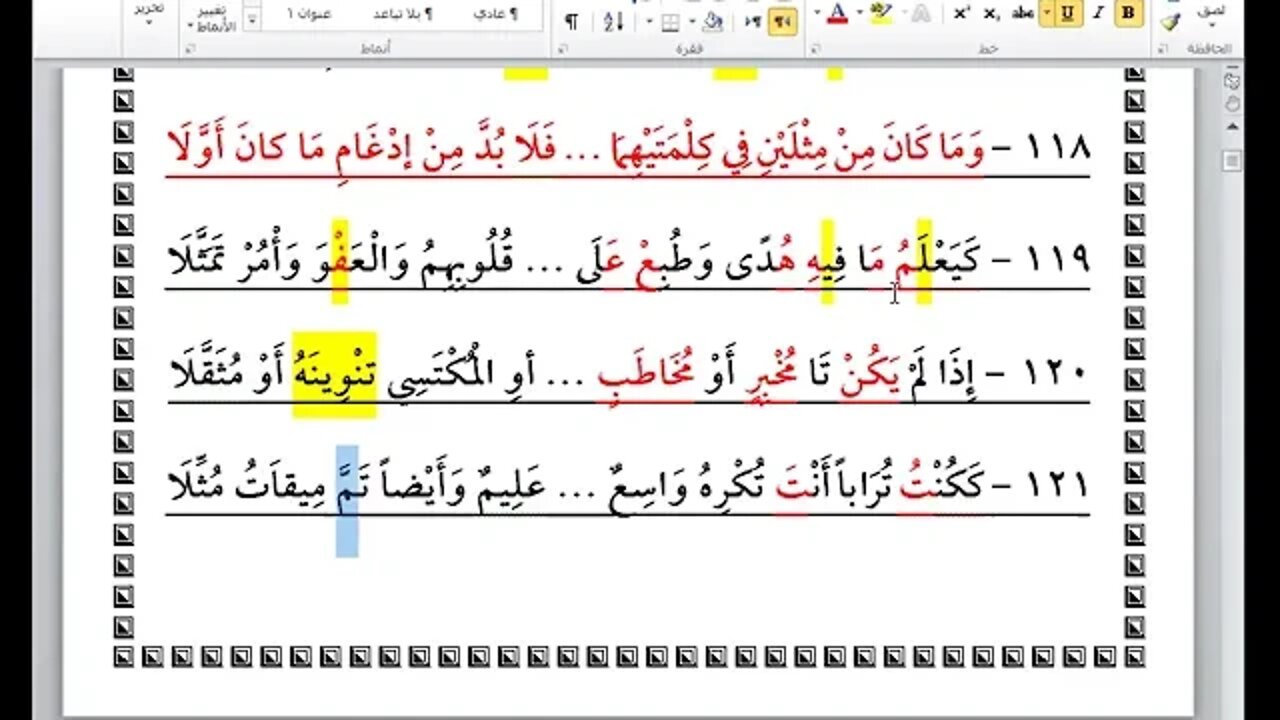1280x720 pixels.
Task: Apply the بلا تباعد No Spacing style
Action: [402, 14]
